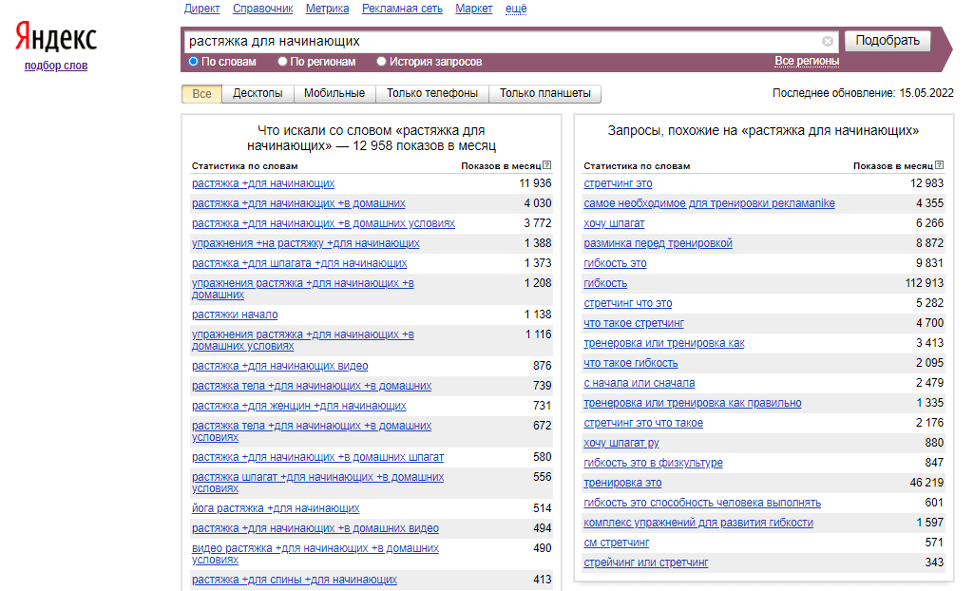The width and height of the screenshot is (974, 591).
Task: Open the query 'что такое гибкость'
Action: (x=631, y=363)
